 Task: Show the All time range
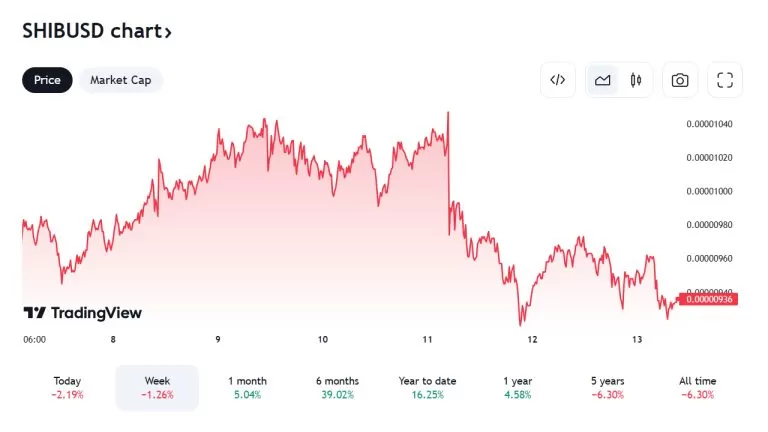697,387
